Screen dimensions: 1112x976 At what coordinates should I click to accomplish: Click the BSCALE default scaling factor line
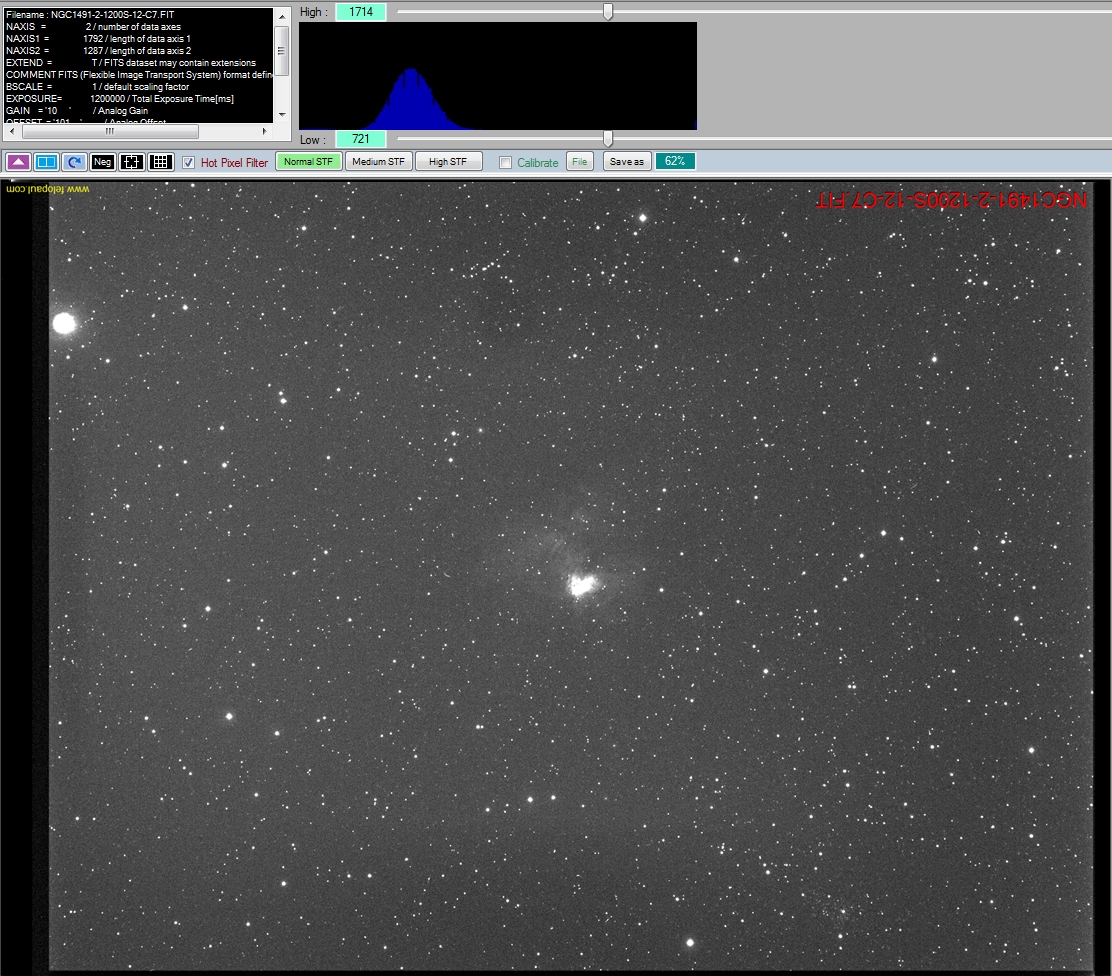(98, 87)
